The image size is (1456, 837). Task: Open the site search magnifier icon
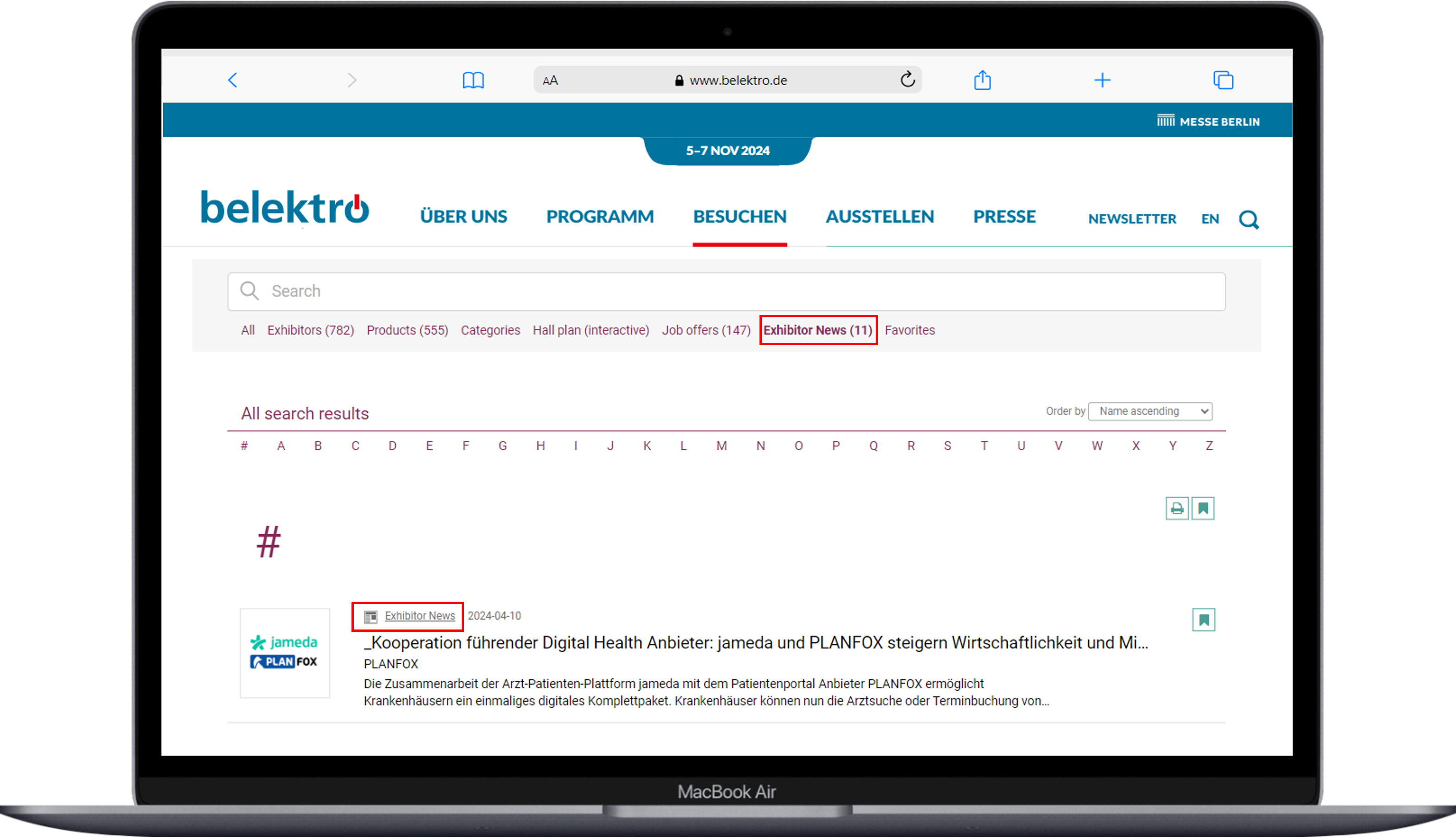(x=1248, y=219)
